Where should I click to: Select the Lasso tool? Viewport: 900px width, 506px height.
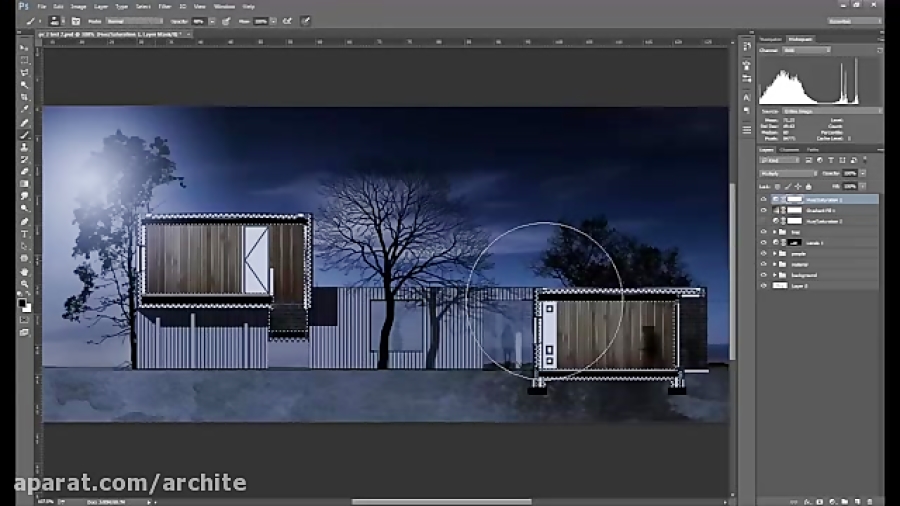(x=24, y=73)
